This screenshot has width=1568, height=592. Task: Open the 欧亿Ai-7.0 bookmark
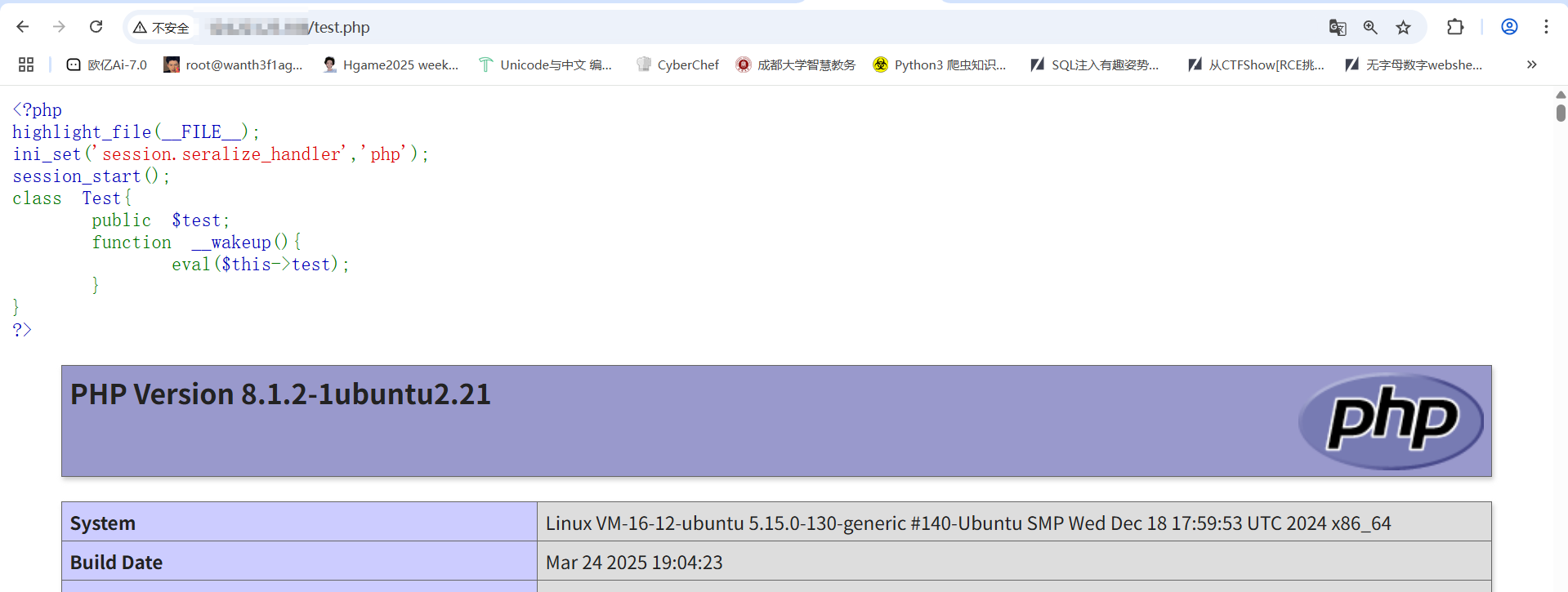[106, 65]
